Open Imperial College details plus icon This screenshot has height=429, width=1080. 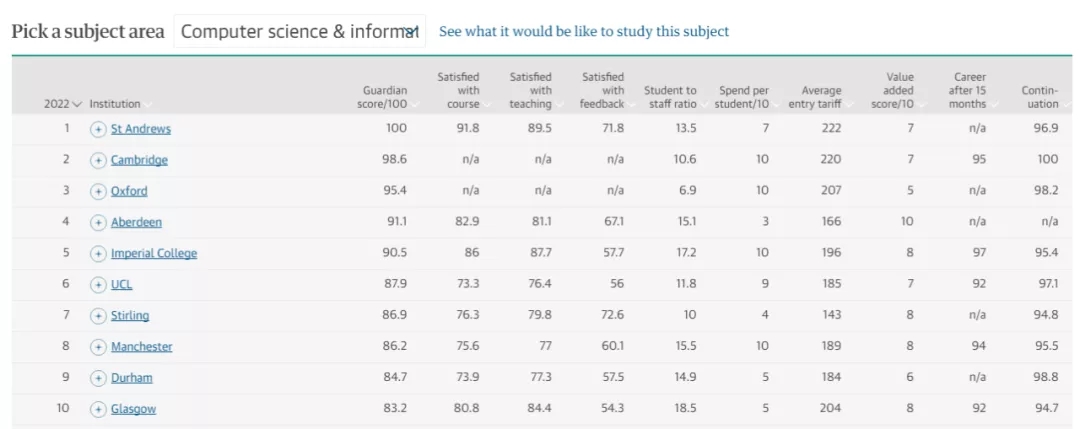[x=98, y=253]
